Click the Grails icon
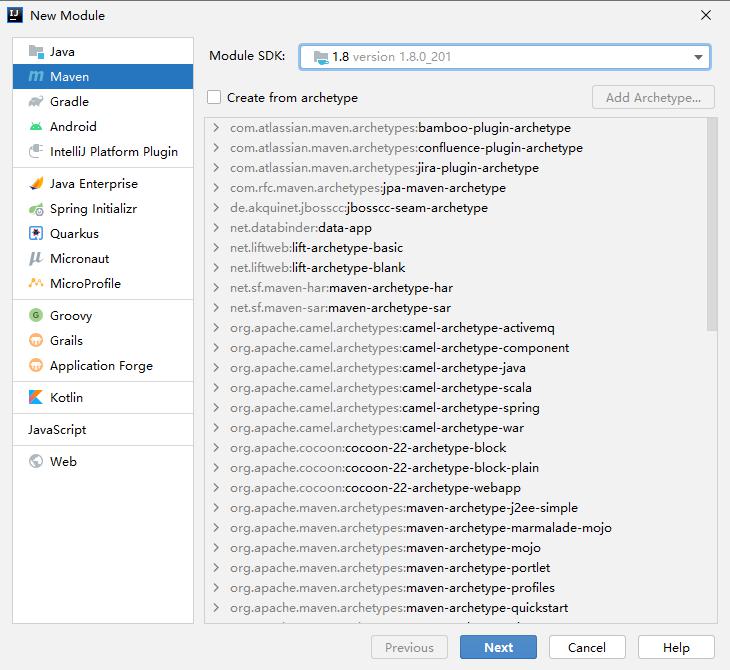The height and width of the screenshot is (670, 730). coord(36,340)
